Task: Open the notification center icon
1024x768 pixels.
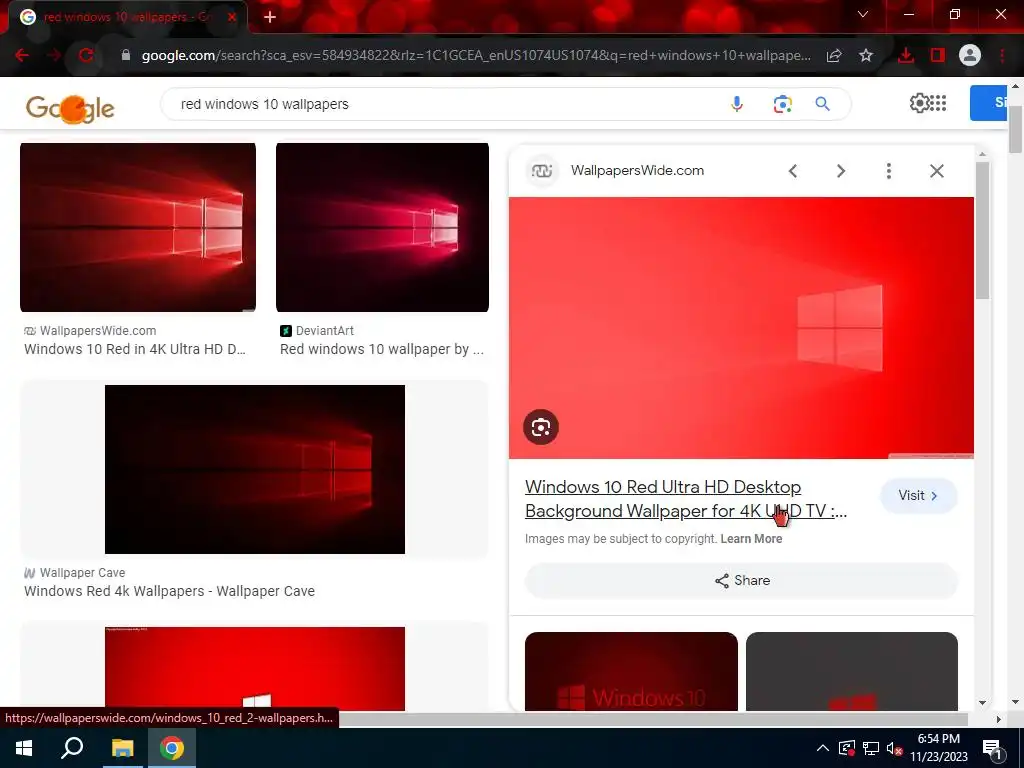Action: click(992, 749)
